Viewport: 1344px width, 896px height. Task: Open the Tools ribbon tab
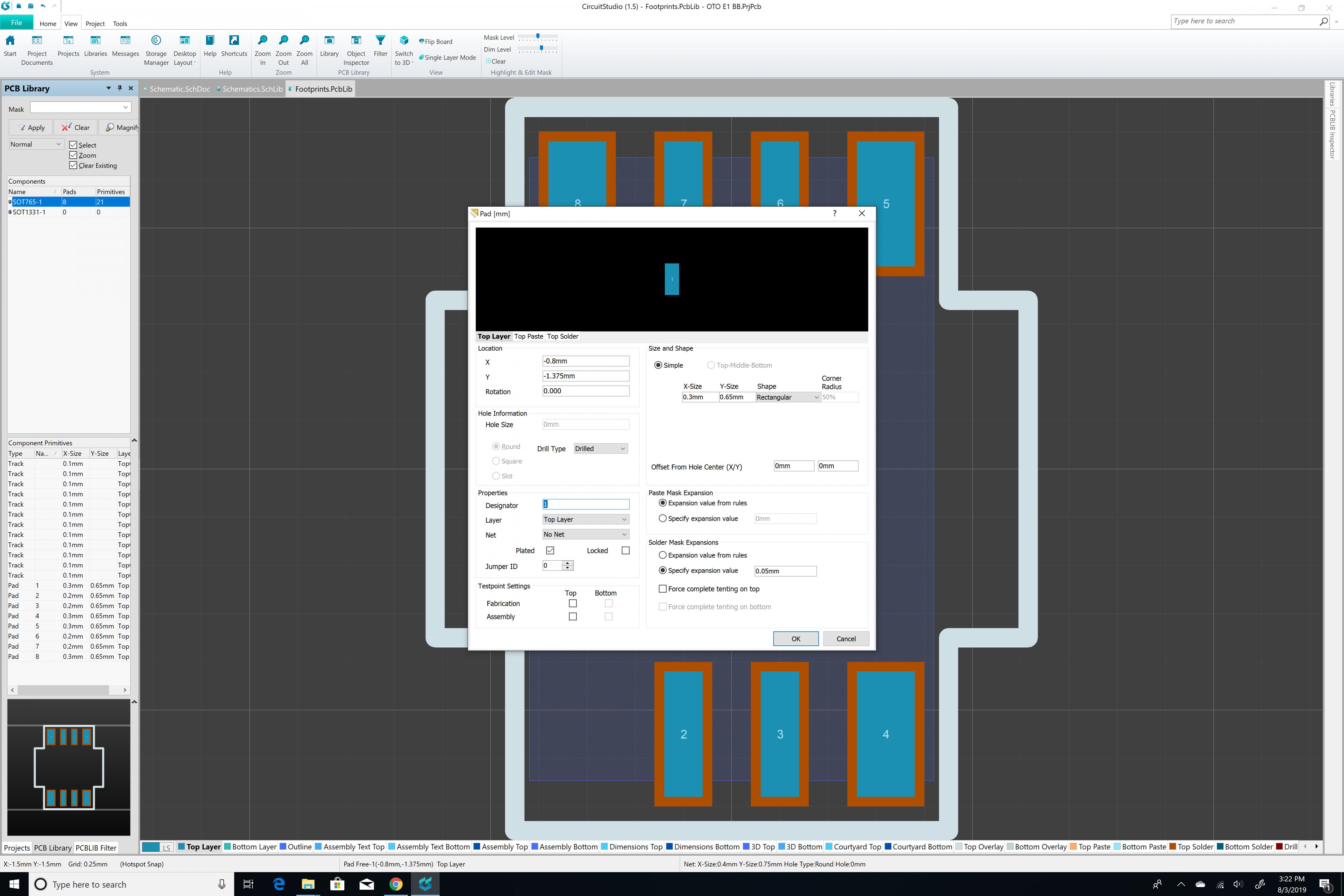[x=120, y=23]
